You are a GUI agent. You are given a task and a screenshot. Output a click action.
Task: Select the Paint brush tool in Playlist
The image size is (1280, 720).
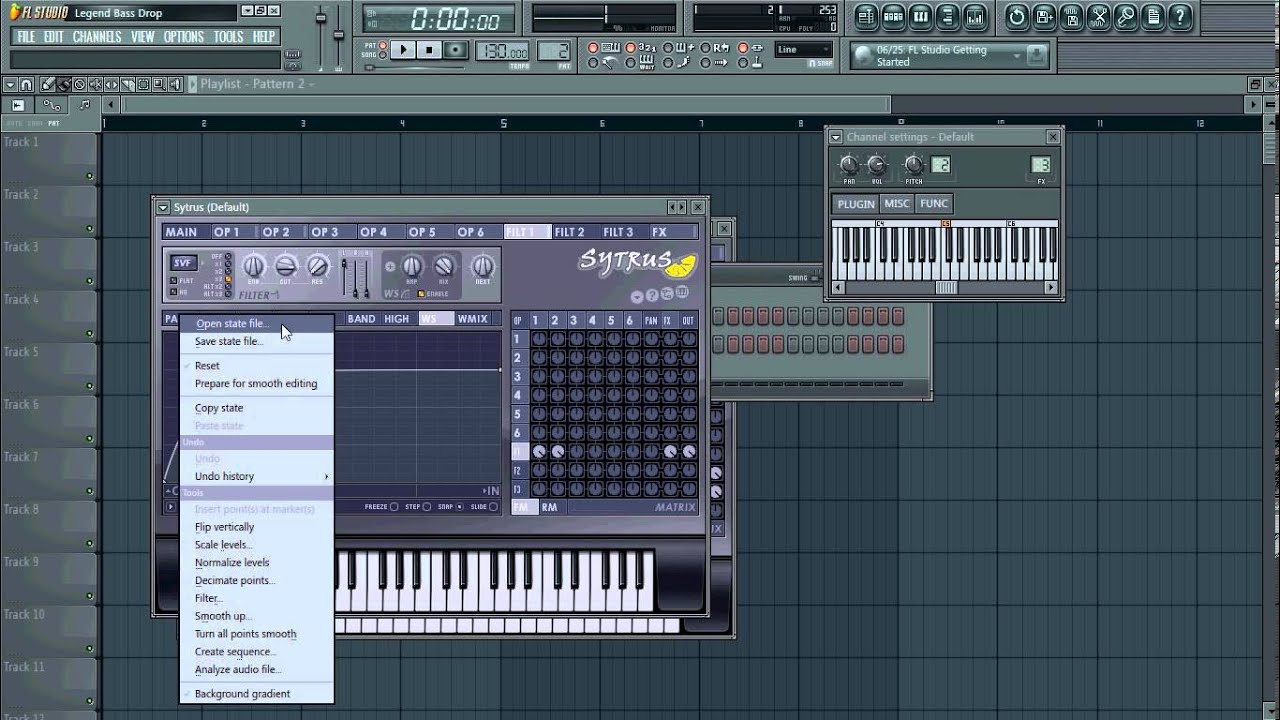tap(64, 84)
